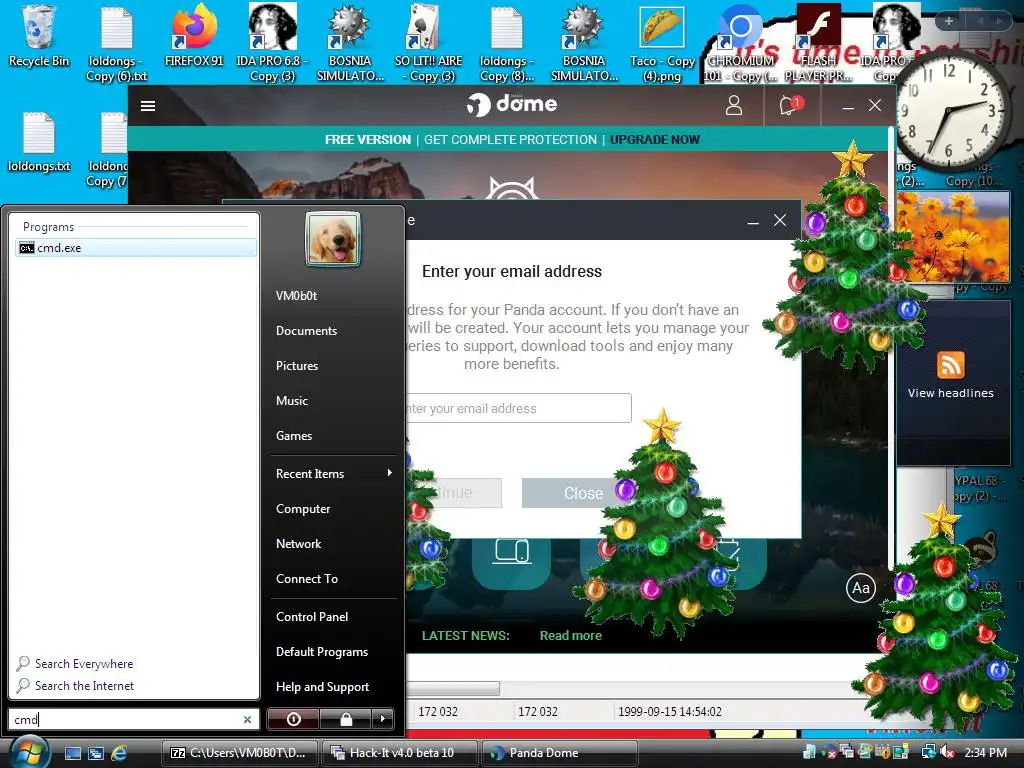Switch to Hack-It v4.0 beta 10 taskbar button
Viewport: 1024px width, 768px height.
point(400,753)
